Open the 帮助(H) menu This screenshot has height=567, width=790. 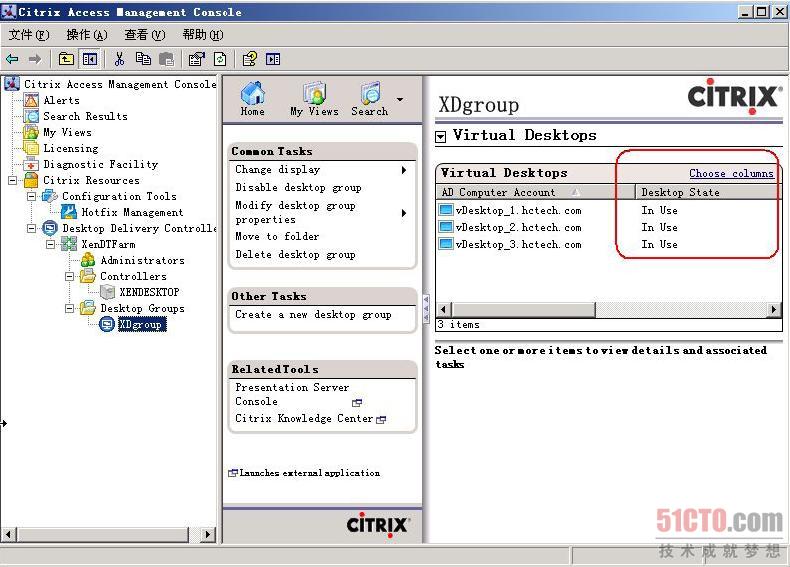click(x=203, y=35)
